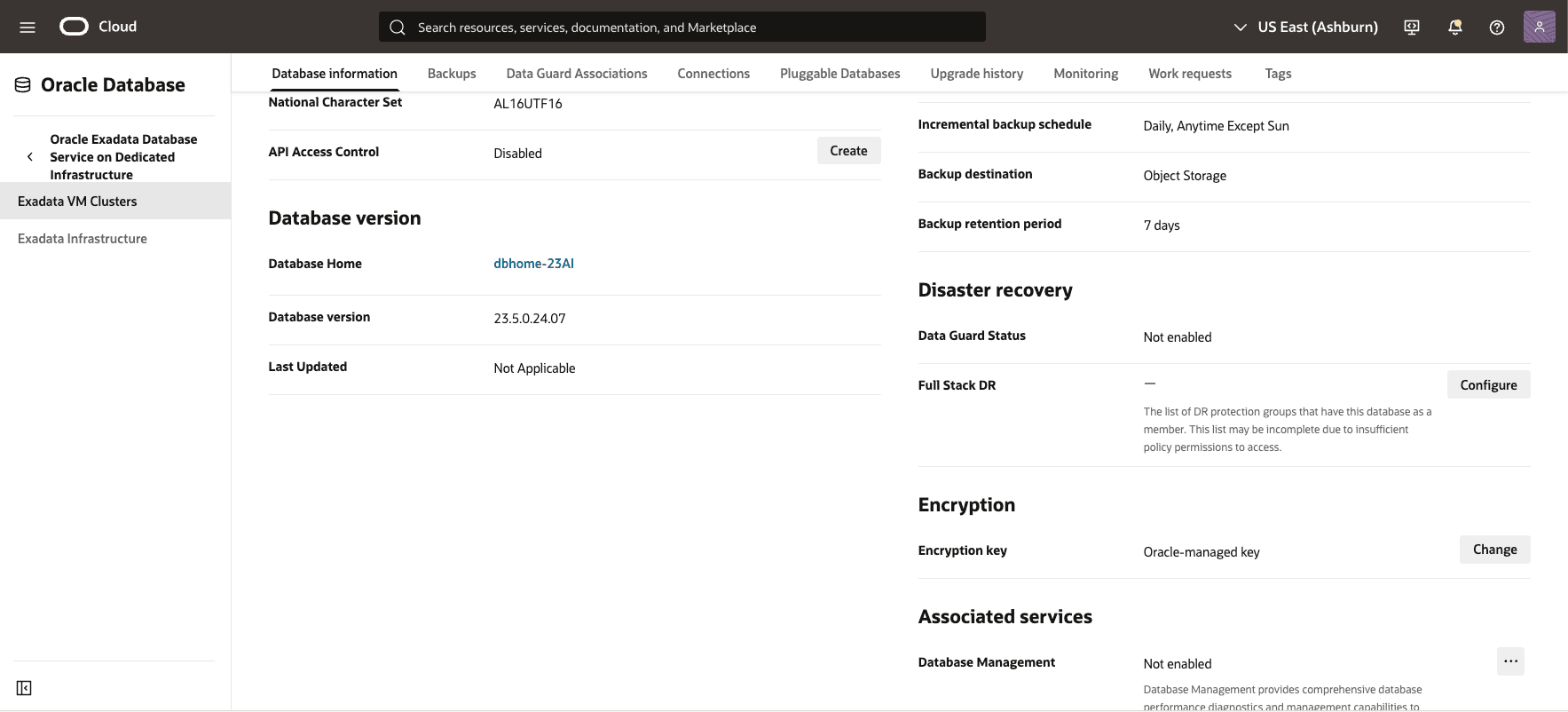
Task: Focus the search resources input field
Action: pyautogui.click(x=682, y=27)
